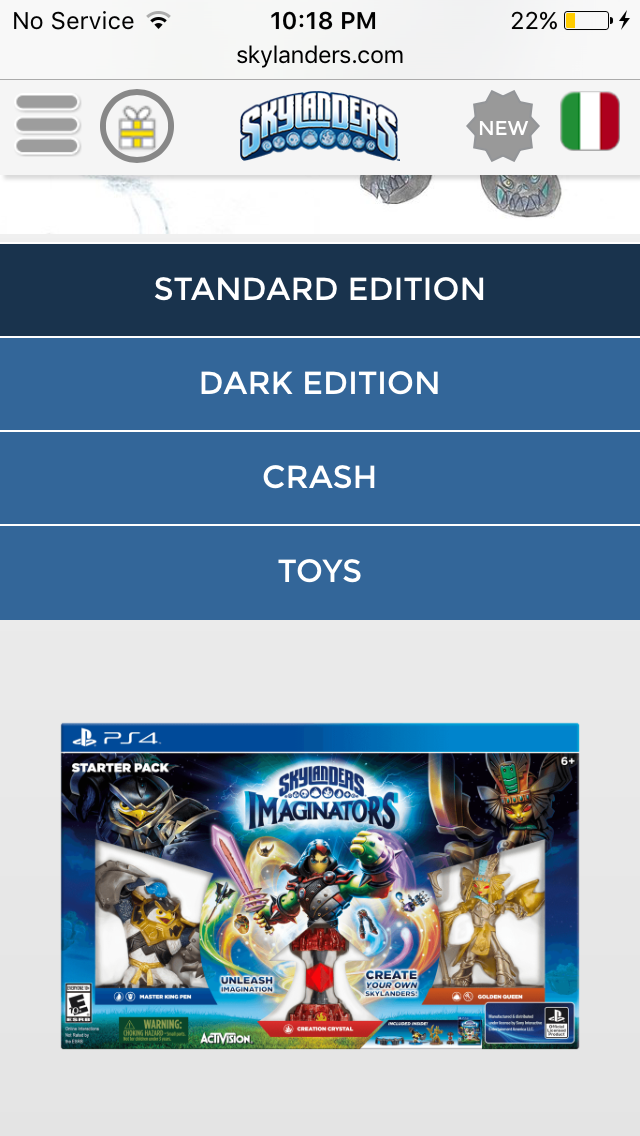
Task: Open the NEW badge
Action: pyautogui.click(x=503, y=127)
